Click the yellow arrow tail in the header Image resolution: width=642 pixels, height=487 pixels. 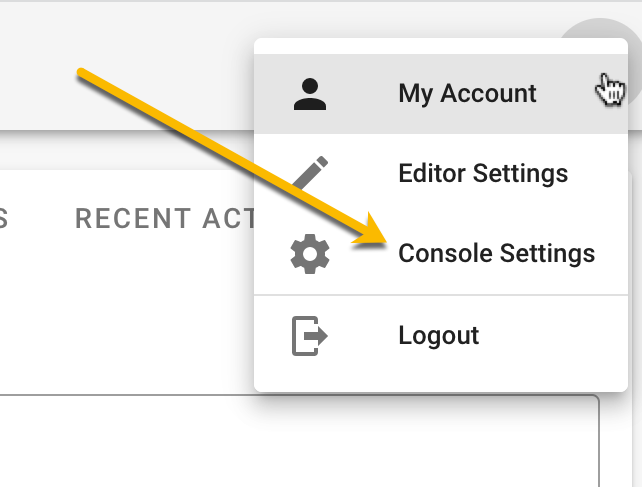point(82,73)
